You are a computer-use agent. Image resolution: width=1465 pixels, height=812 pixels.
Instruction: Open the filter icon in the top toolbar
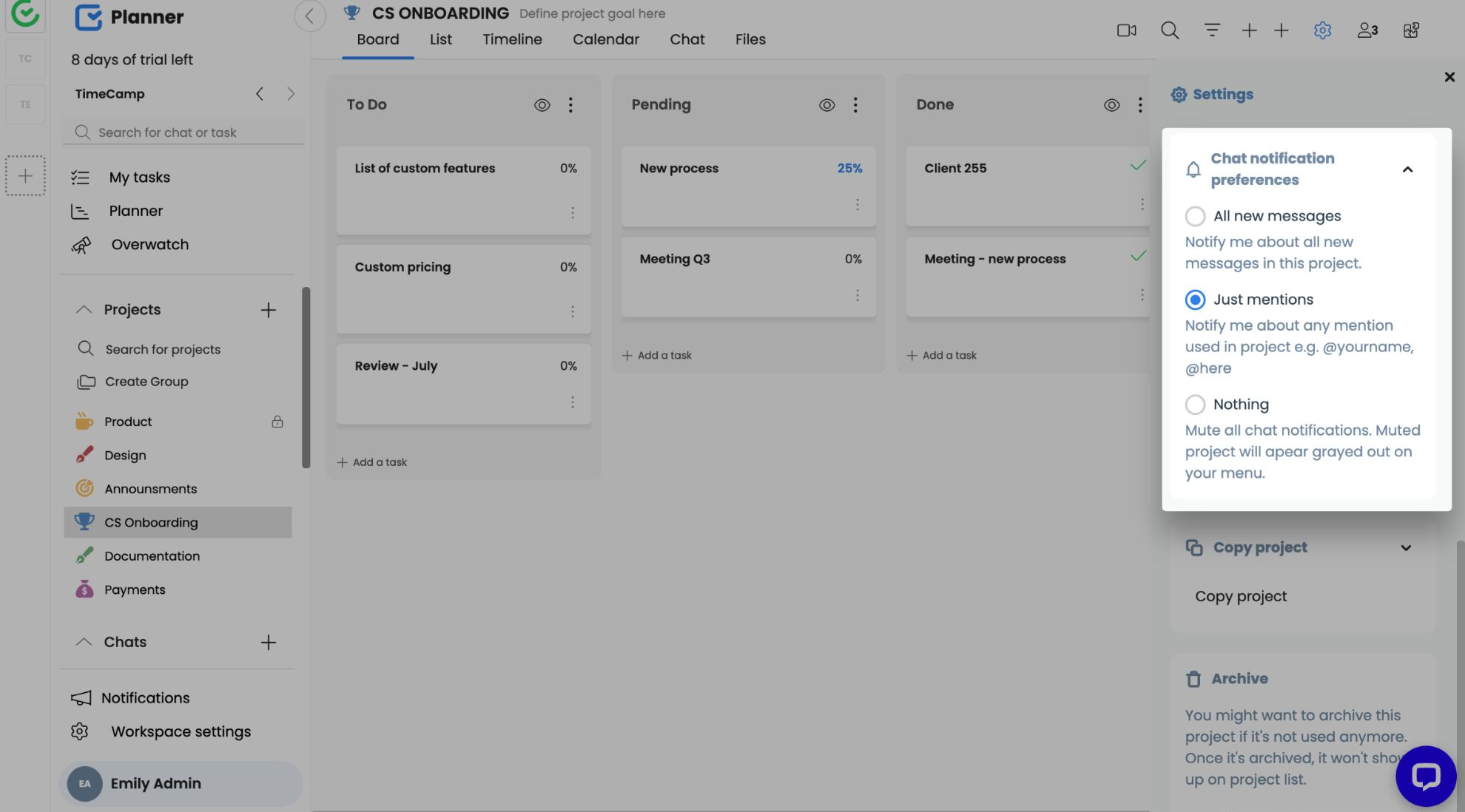(x=1211, y=30)
